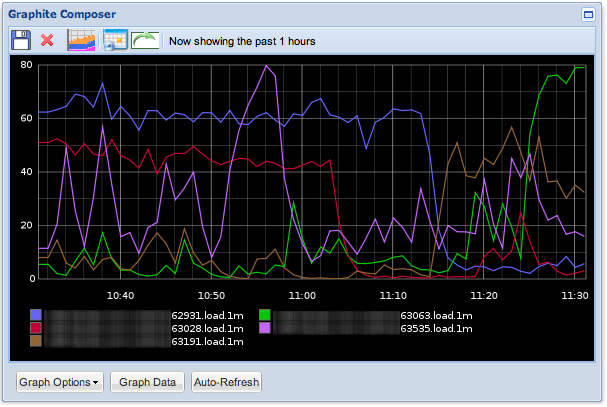Image resolution: width=607 pixels, height=407 pixels.
Task: Click the Graphite Composer title text
Action: (x=62, y=15)
